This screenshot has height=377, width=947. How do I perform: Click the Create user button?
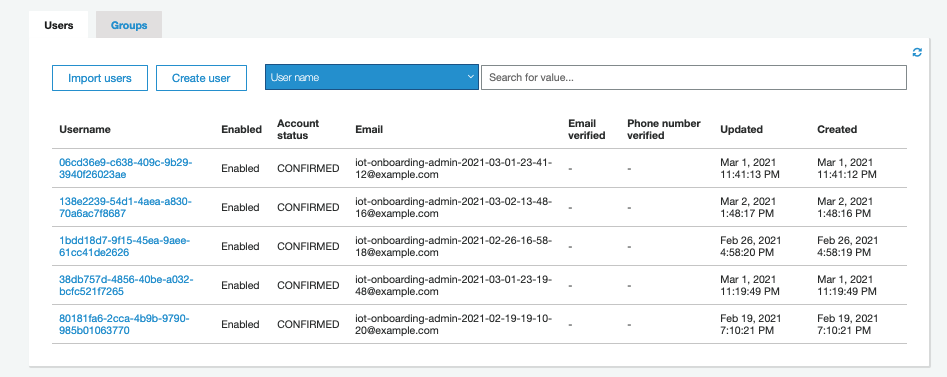pos(201,78)
